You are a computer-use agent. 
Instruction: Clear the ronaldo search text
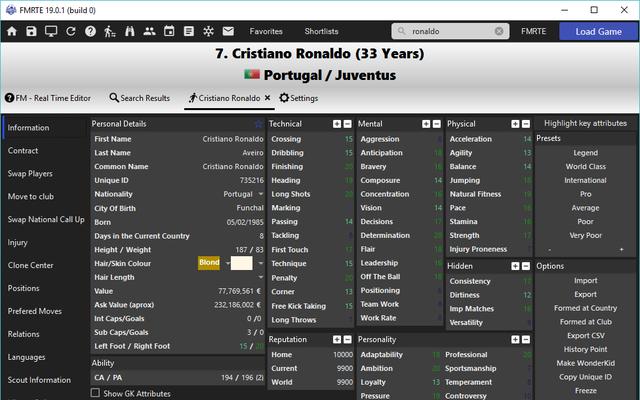(499, 31)
